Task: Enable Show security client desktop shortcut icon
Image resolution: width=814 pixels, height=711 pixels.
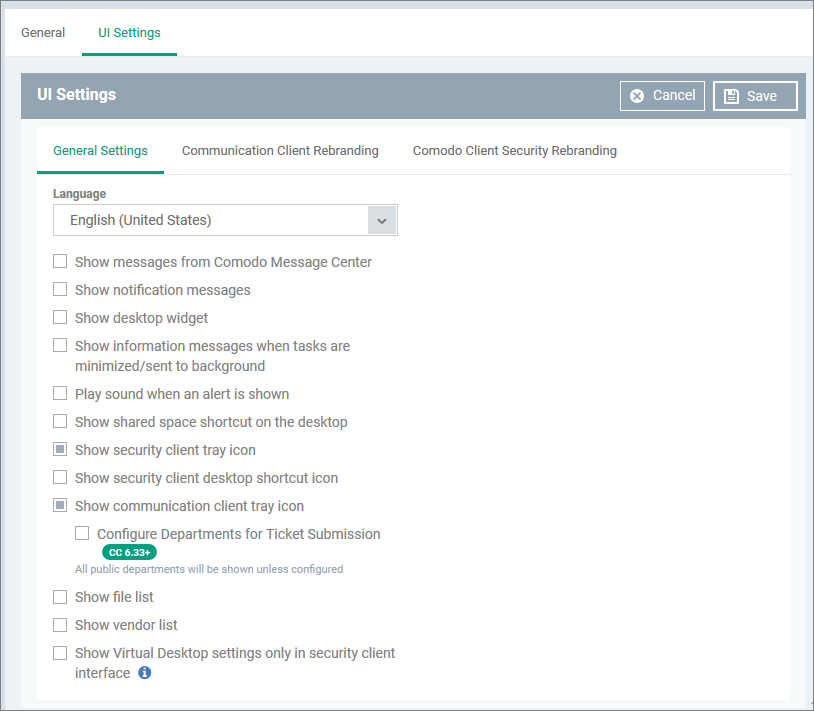Action: [x=60, y=477]
